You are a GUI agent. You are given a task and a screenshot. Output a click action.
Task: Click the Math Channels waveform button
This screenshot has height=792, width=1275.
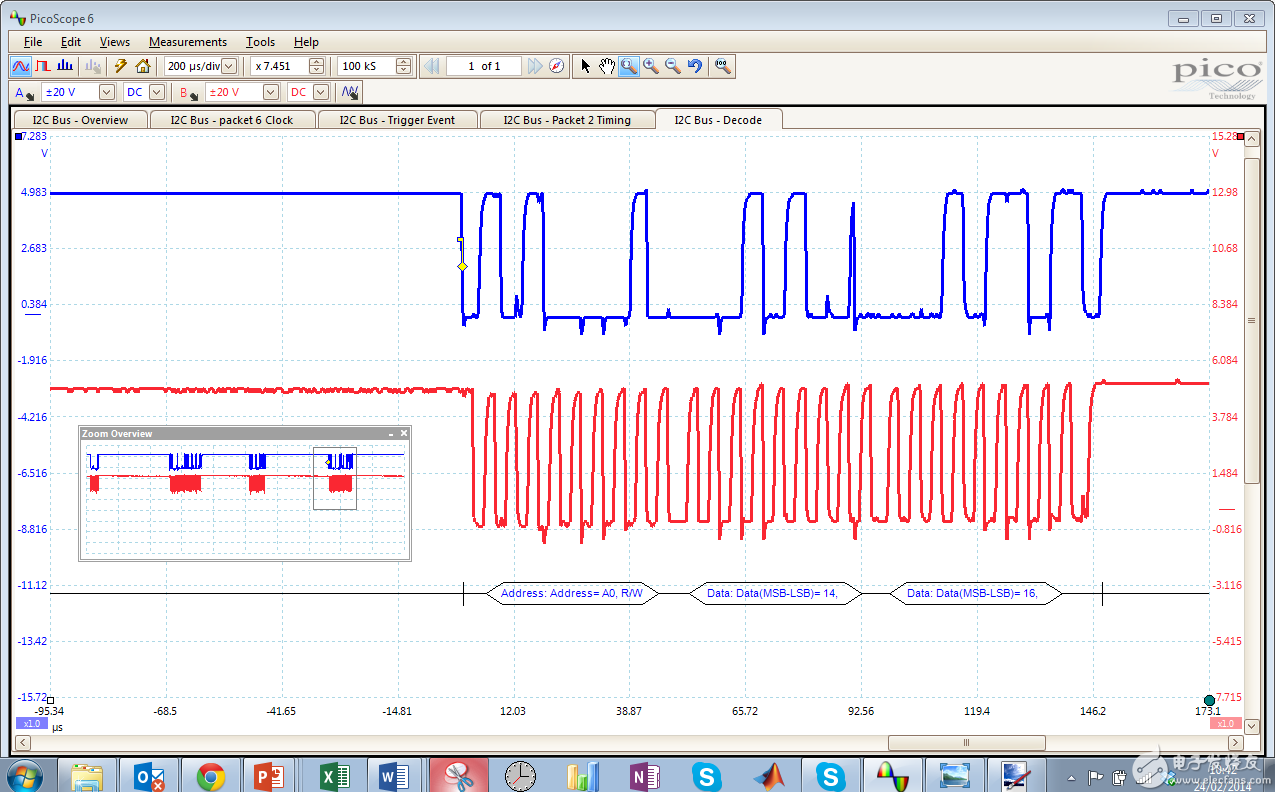[x=350, y=92]
